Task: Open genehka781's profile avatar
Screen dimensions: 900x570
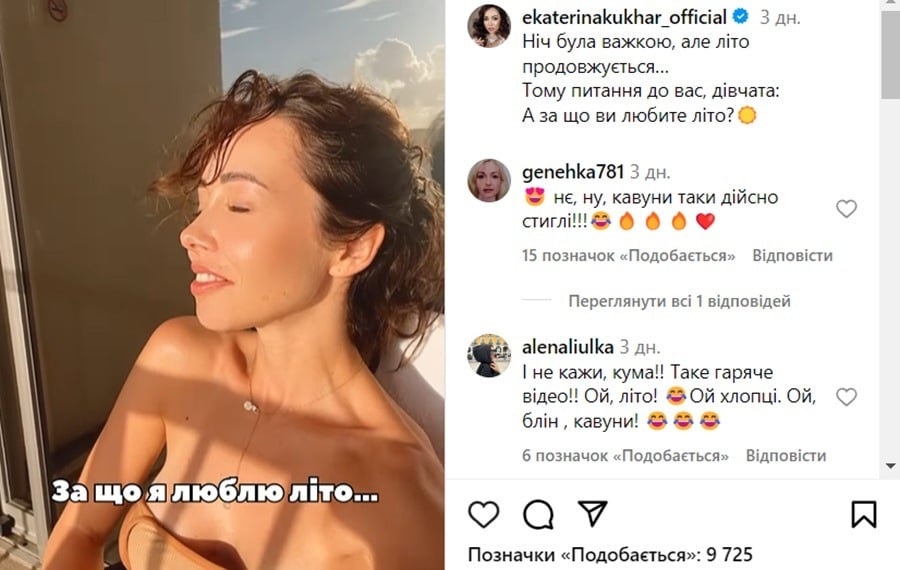Action: point(489,181)
